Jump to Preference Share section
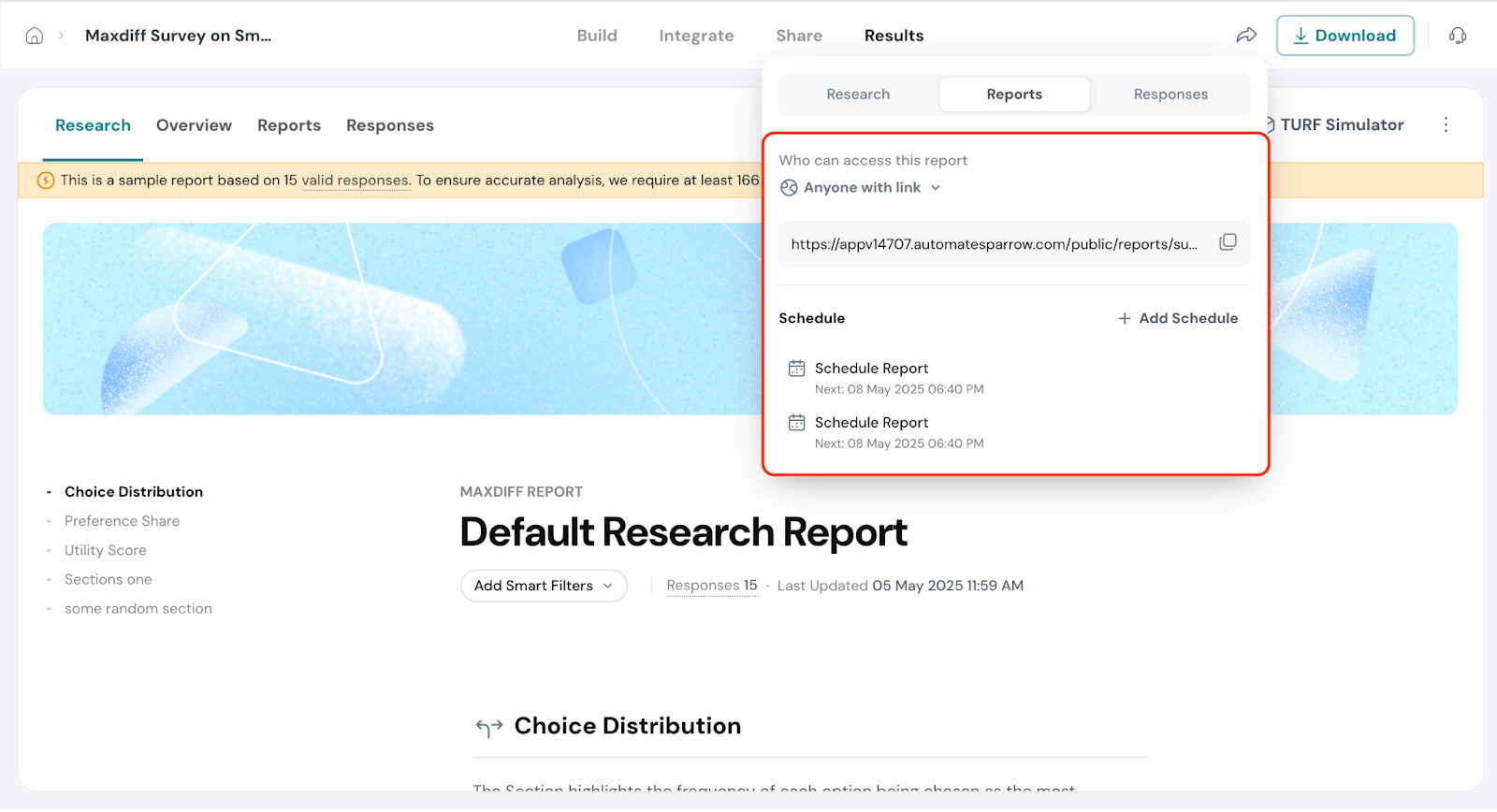The height and width of the screenshot is (812, 1497). [122, 521]
